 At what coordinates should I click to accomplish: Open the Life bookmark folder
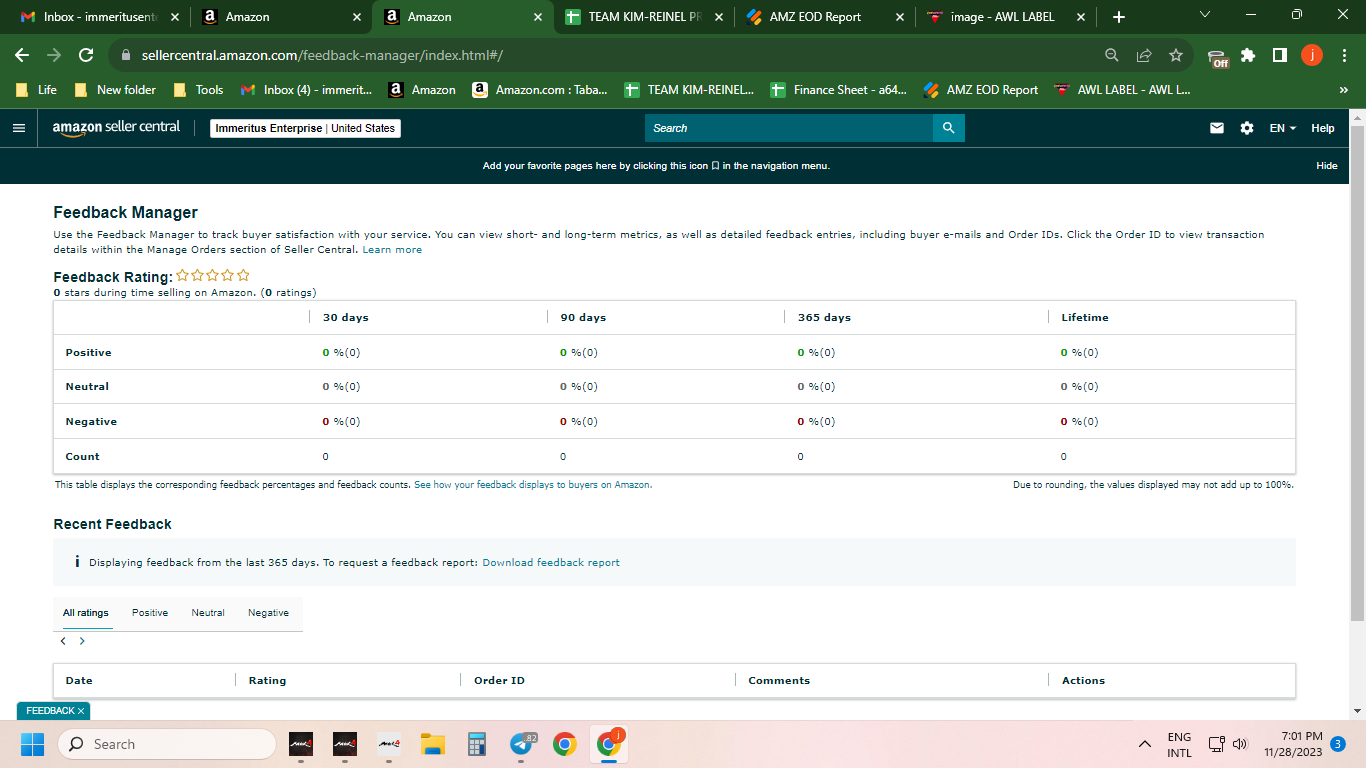(36, 90)
